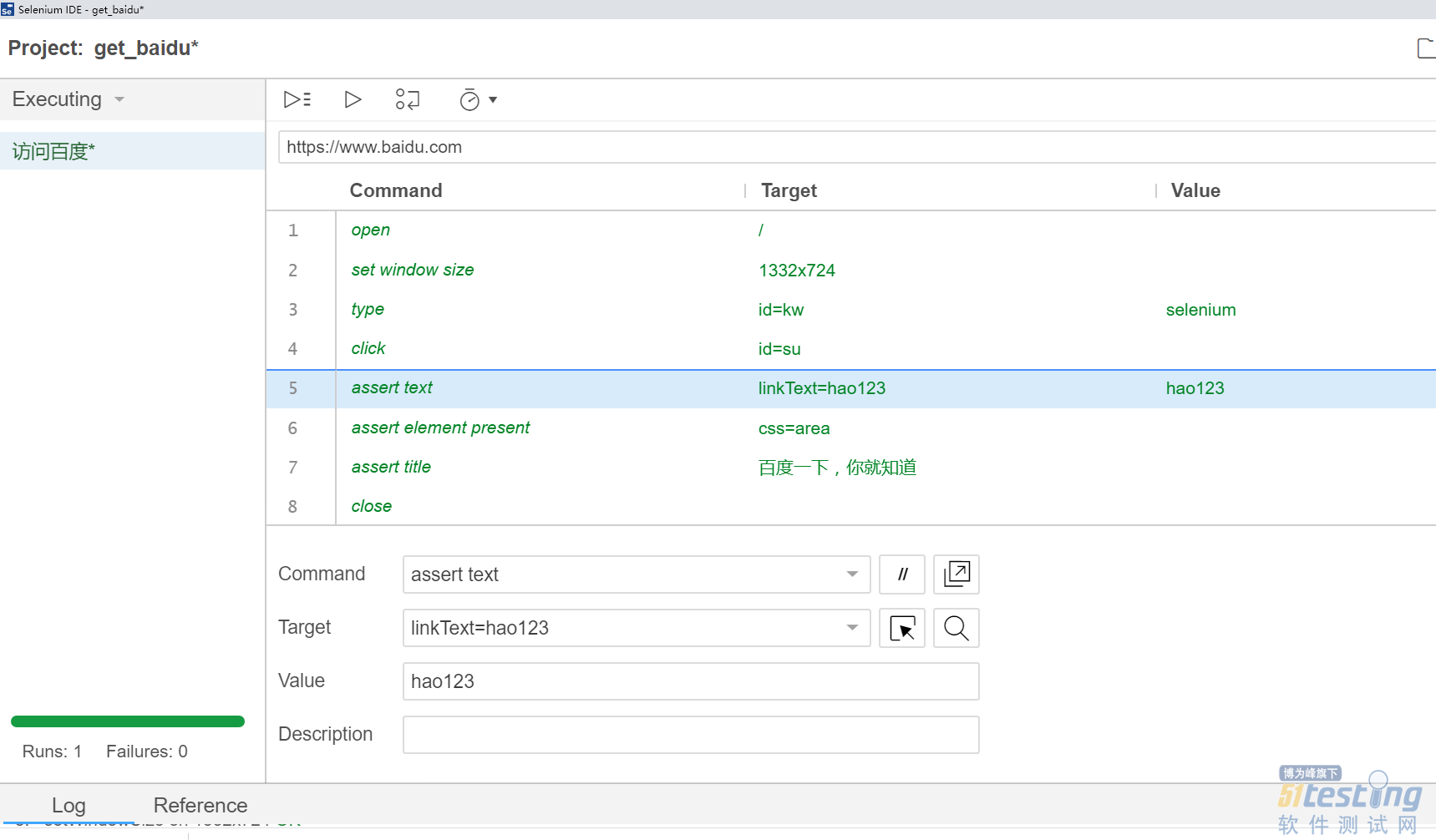Click project title get_baidu*
Viewport: 1436px width, 840px height.
(146, 48)
